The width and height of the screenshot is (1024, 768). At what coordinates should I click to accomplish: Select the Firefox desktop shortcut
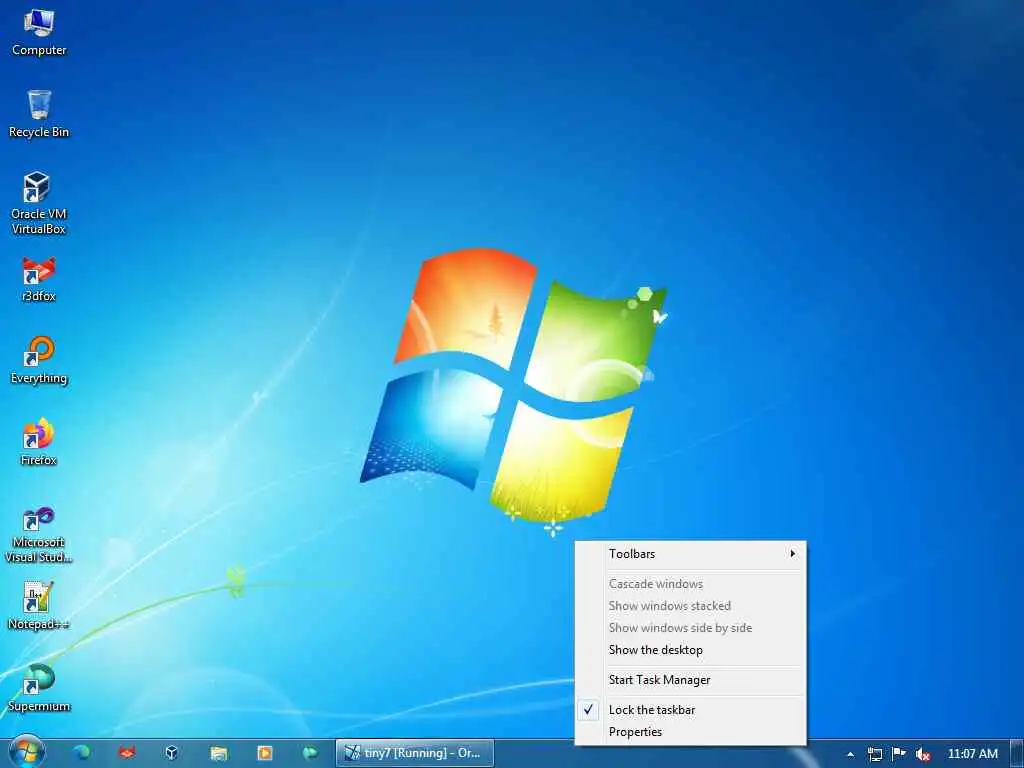(39, 442)
